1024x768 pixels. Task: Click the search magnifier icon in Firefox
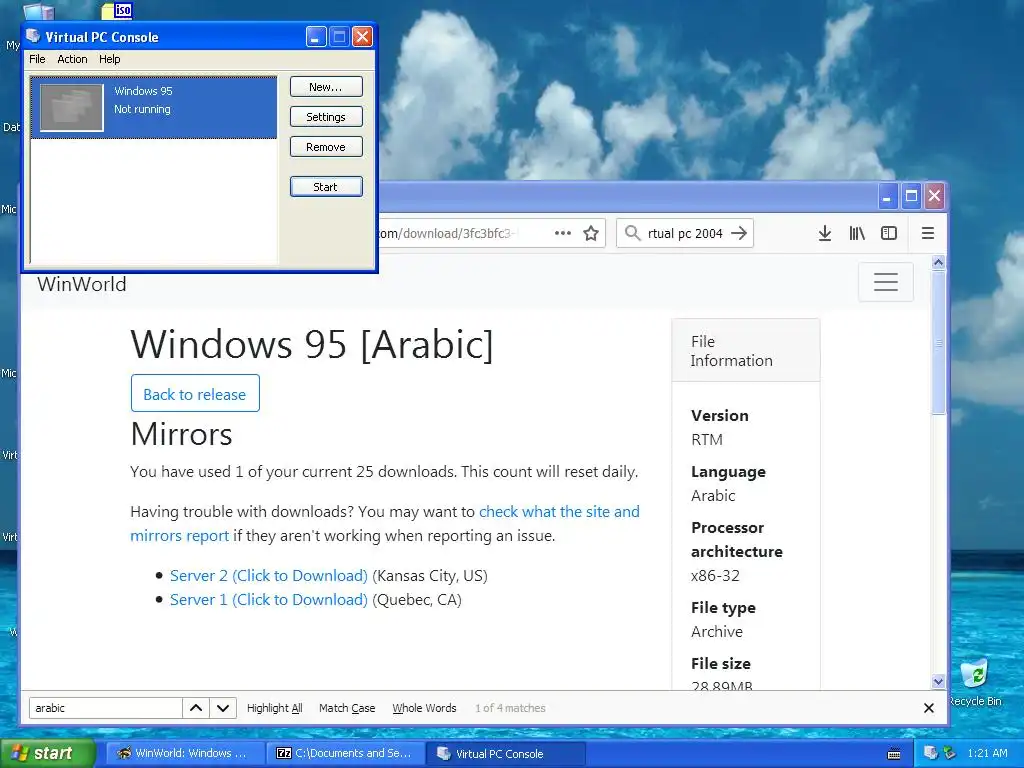632,233
